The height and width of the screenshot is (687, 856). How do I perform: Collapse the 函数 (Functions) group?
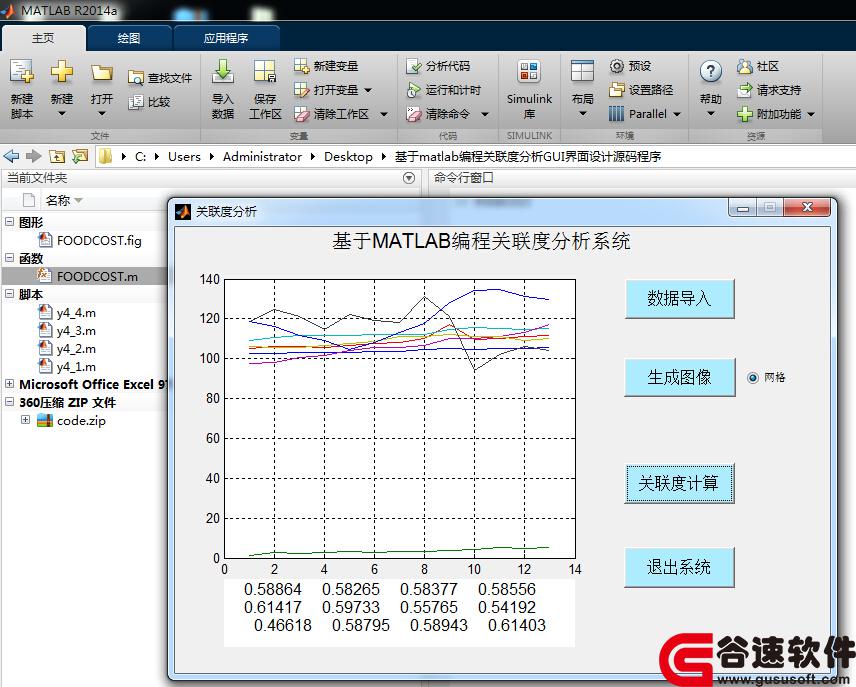pyautogui.click(x=9, y=258)
